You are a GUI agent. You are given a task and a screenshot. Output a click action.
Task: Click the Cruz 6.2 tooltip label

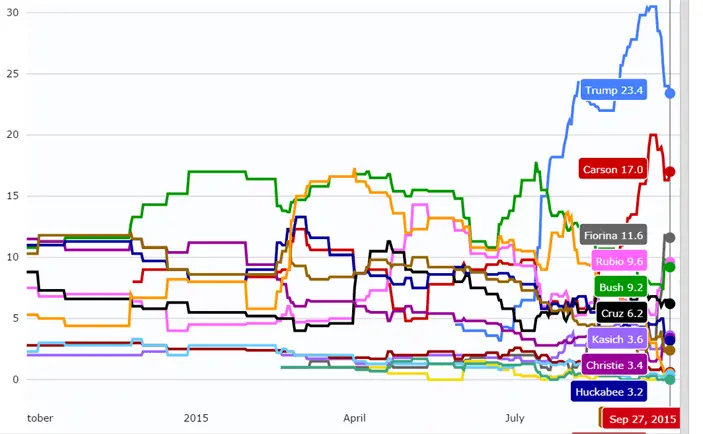[622, 313]
